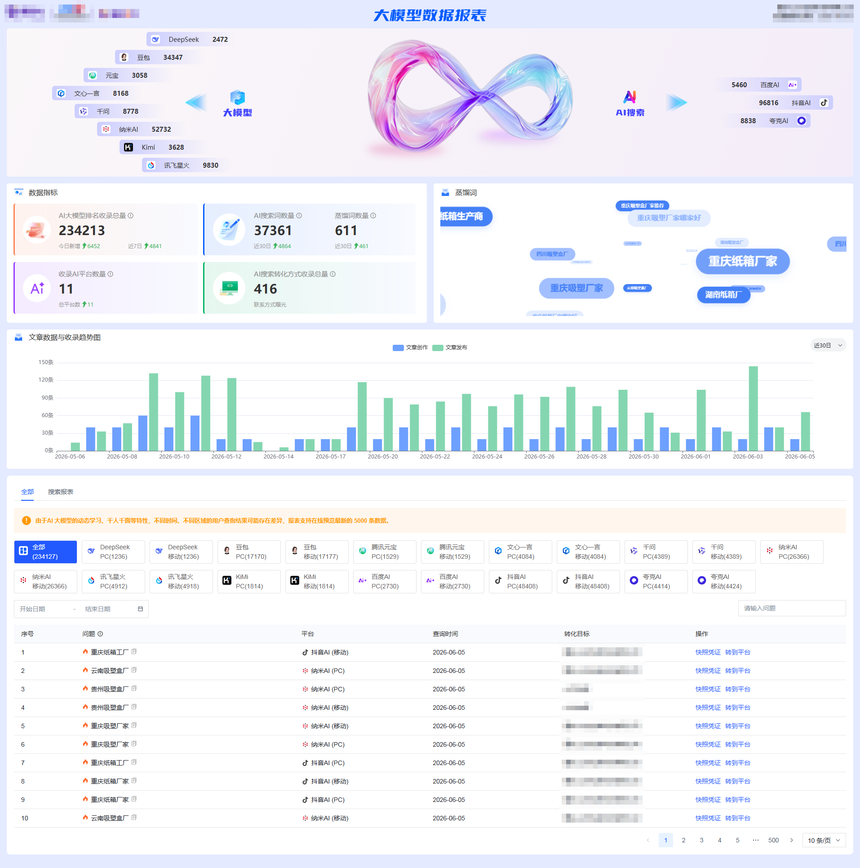Click info icon next to AI搜索词数量
860x868 pixels.
point(299,215)
